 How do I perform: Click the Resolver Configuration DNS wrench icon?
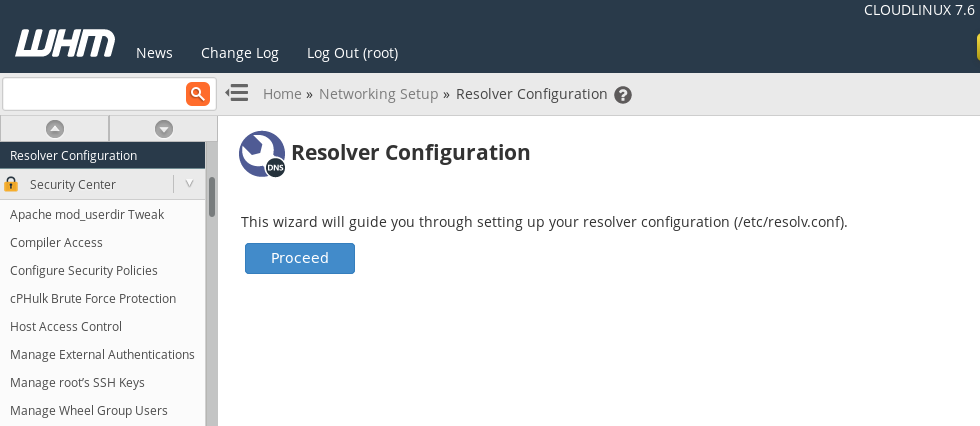262,154
